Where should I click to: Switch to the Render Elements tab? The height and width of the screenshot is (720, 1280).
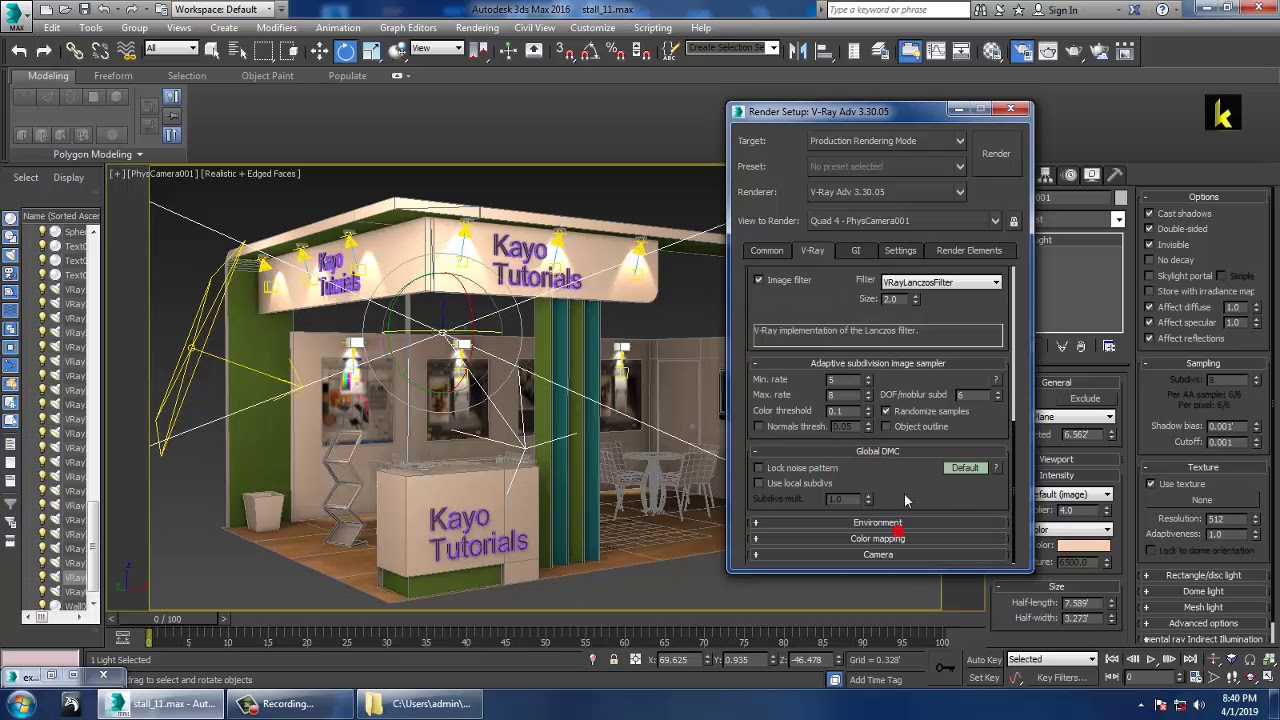point(969,251)
